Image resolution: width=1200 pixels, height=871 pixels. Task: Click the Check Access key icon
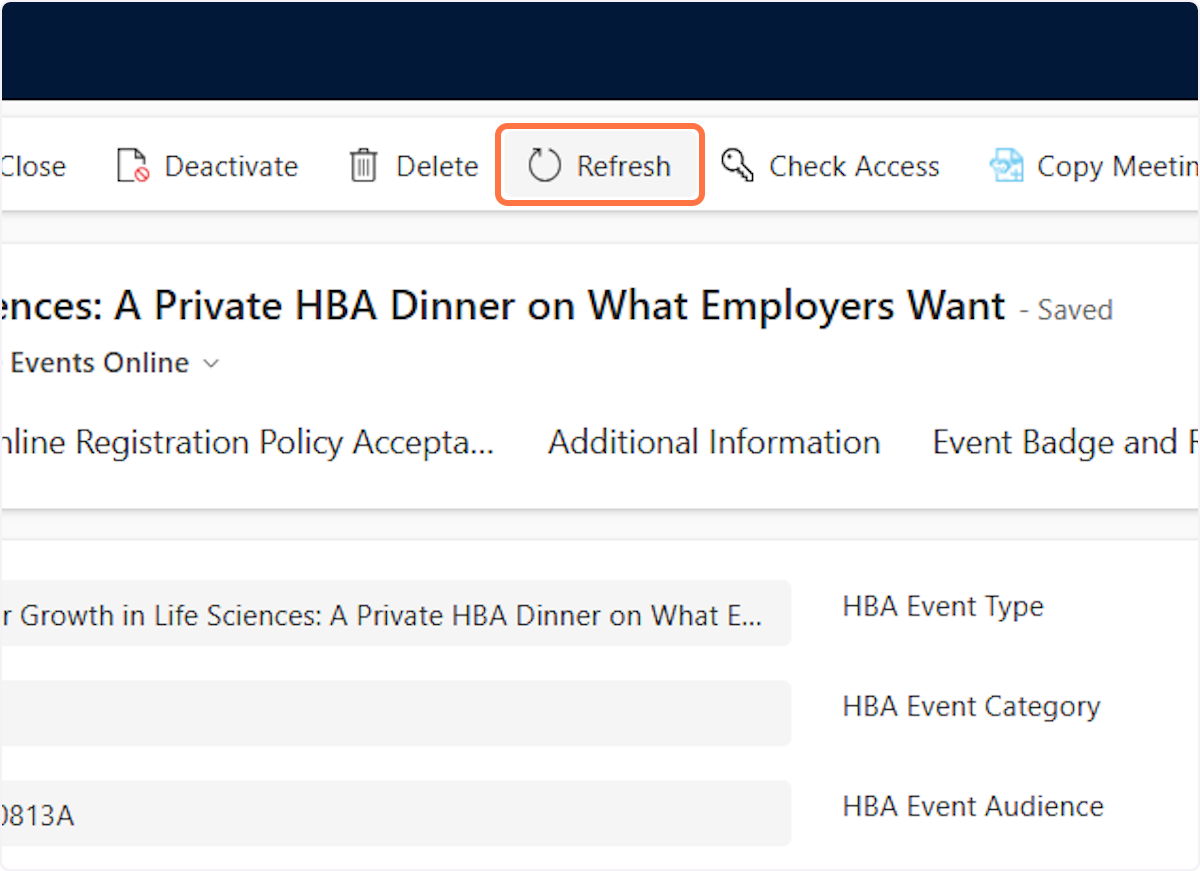738,166
